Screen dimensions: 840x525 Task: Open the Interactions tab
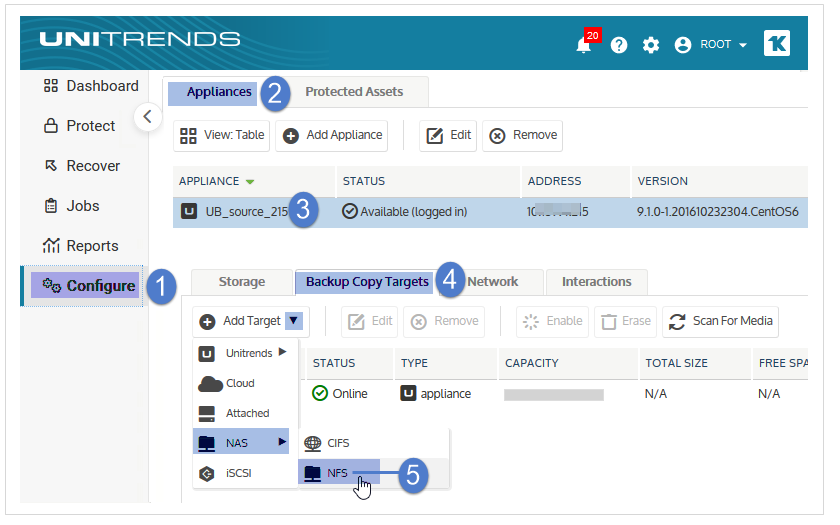pyautogui.click(x=596, y=282)
